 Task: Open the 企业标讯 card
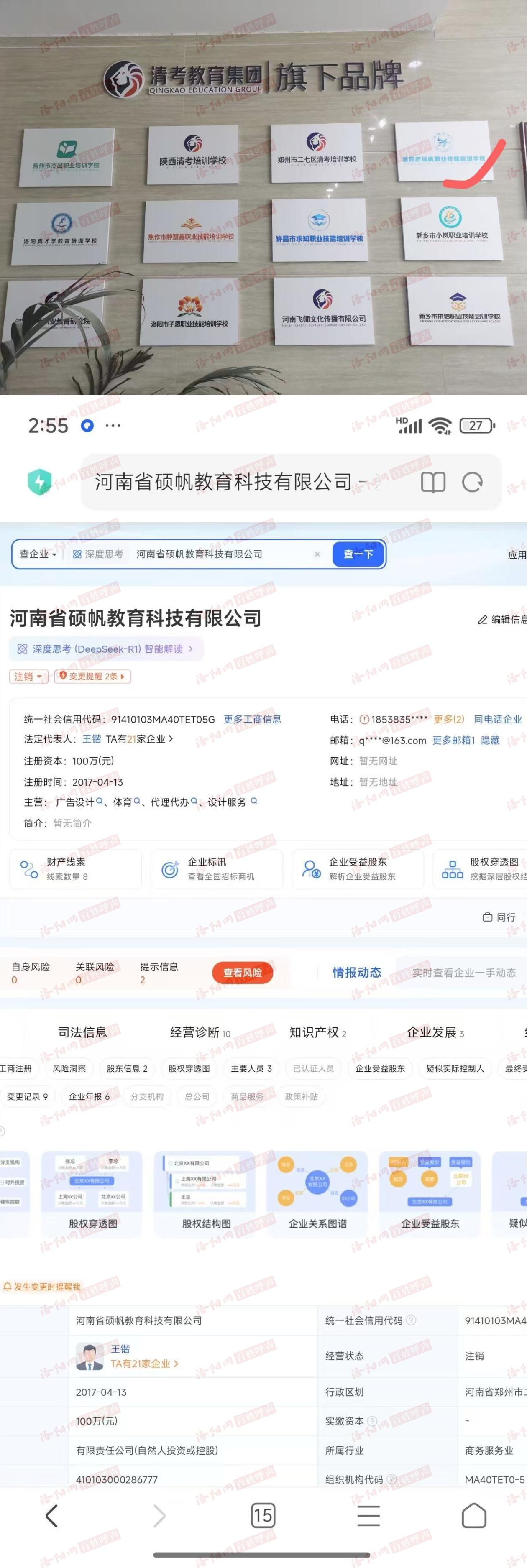tap(217, 868)
